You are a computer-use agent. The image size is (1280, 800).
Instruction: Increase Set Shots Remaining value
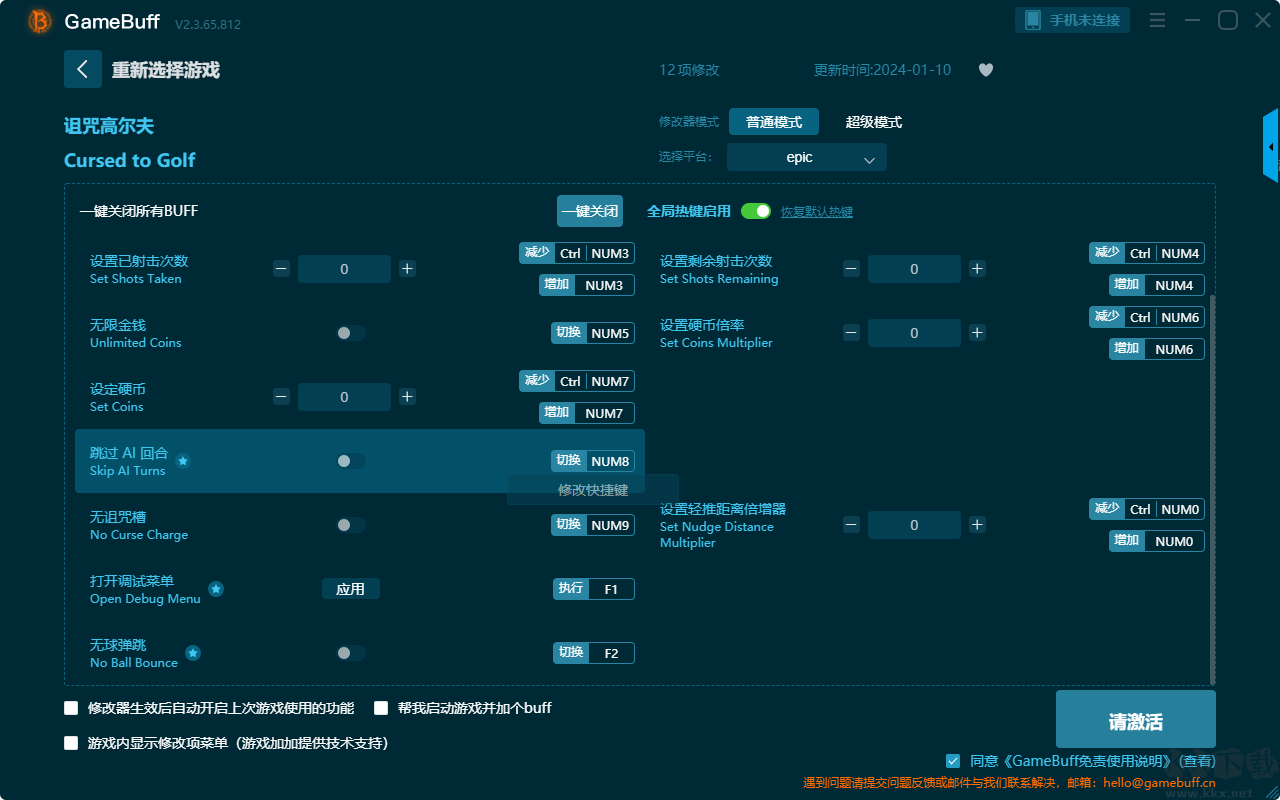coord(977,269)
